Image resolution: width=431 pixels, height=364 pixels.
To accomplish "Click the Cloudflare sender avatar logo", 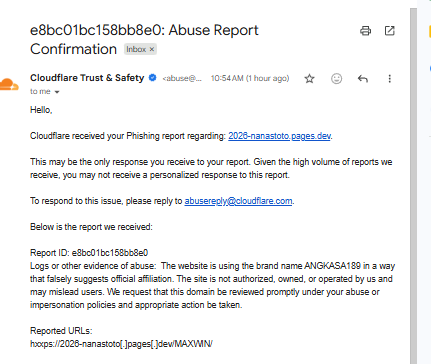I will click(9, 84).
